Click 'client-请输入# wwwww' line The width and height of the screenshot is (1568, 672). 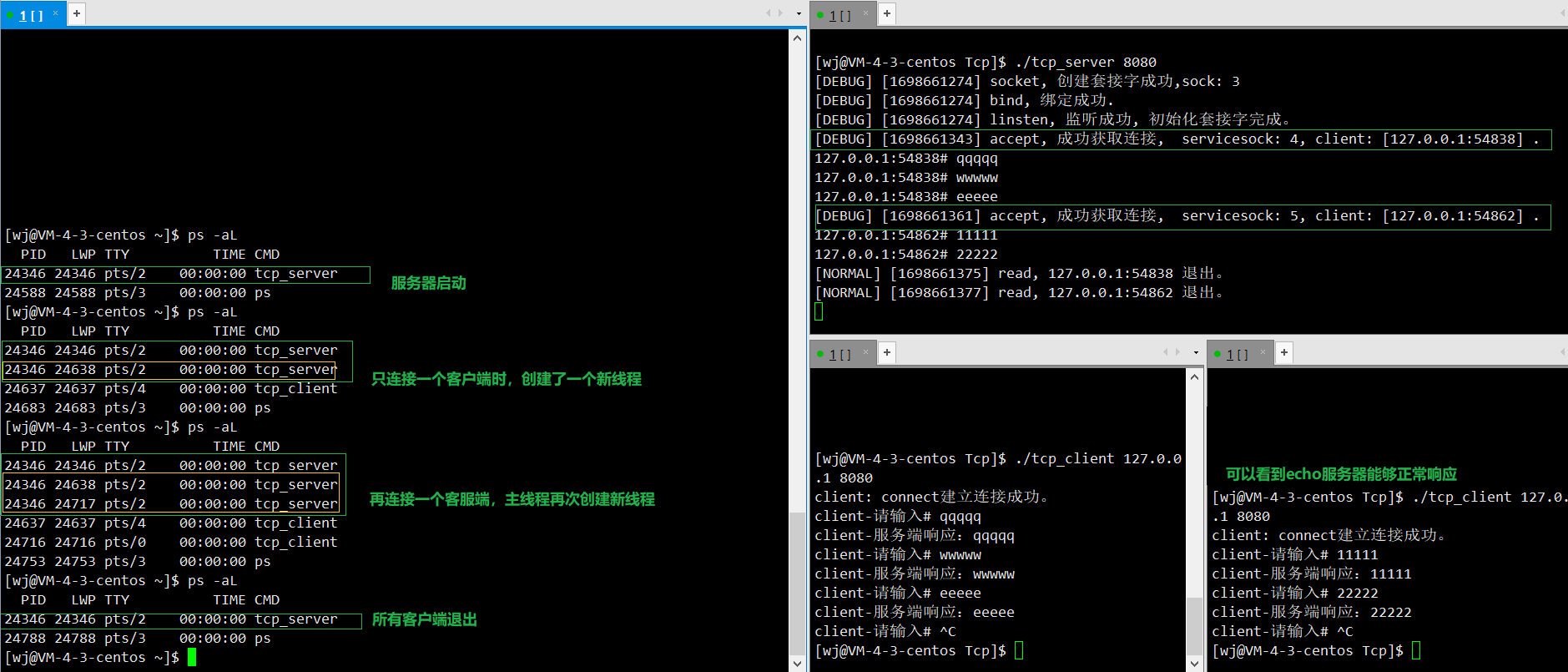898,554
